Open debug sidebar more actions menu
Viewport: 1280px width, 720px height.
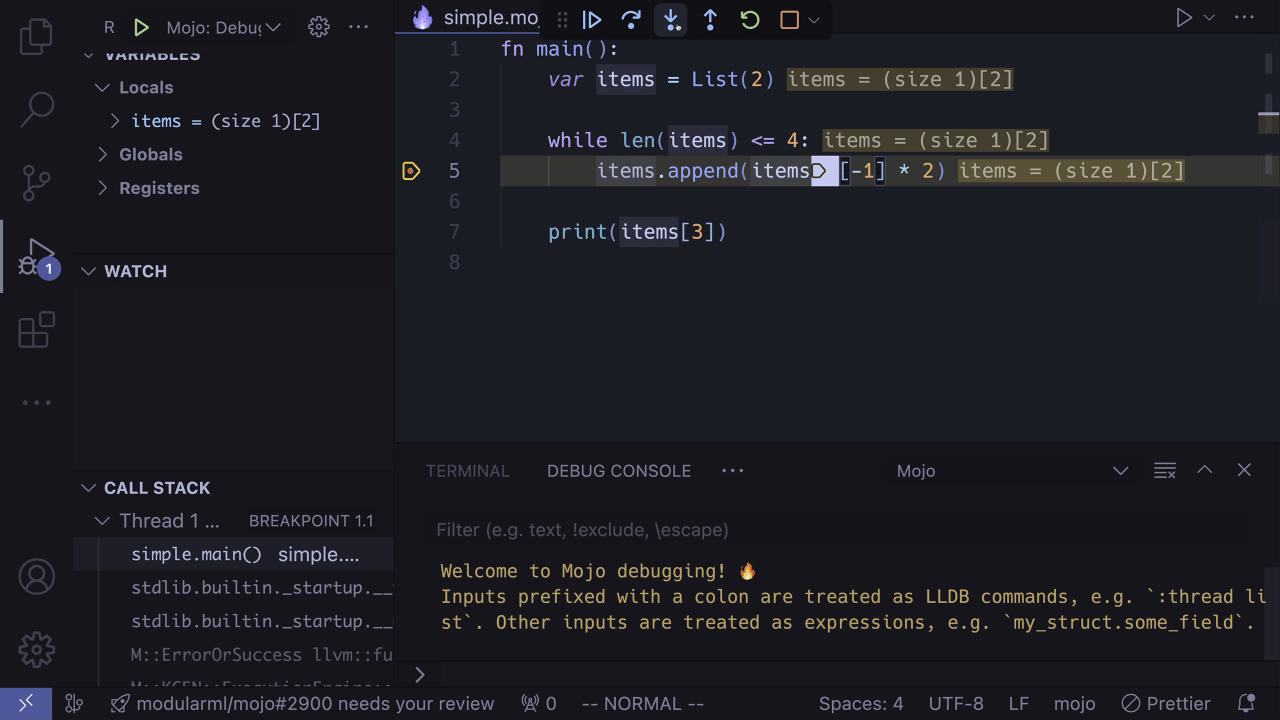coord(358,27)
